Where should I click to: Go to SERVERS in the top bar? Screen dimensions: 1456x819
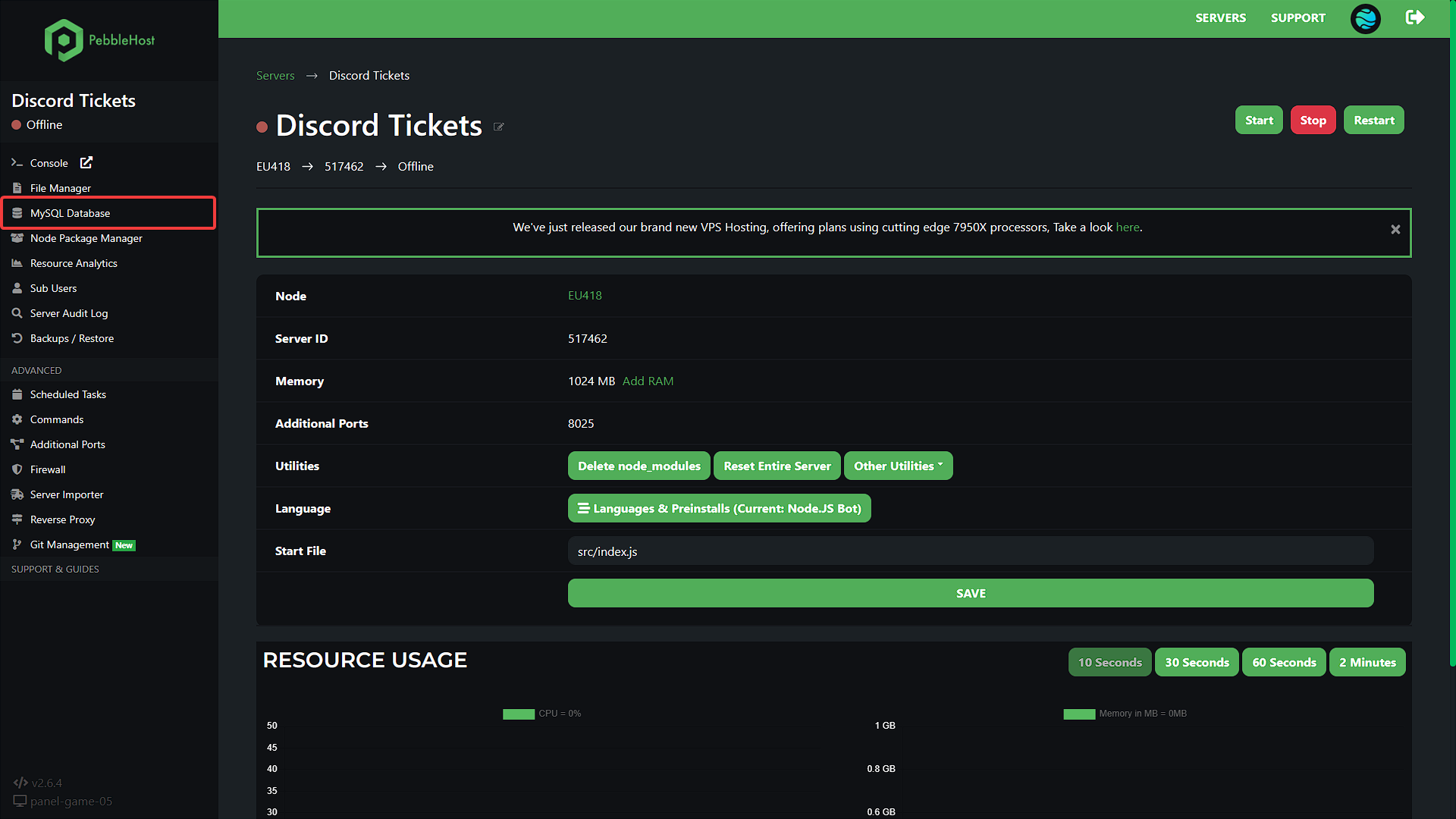pyautogui.click(x=1220, y=17)
